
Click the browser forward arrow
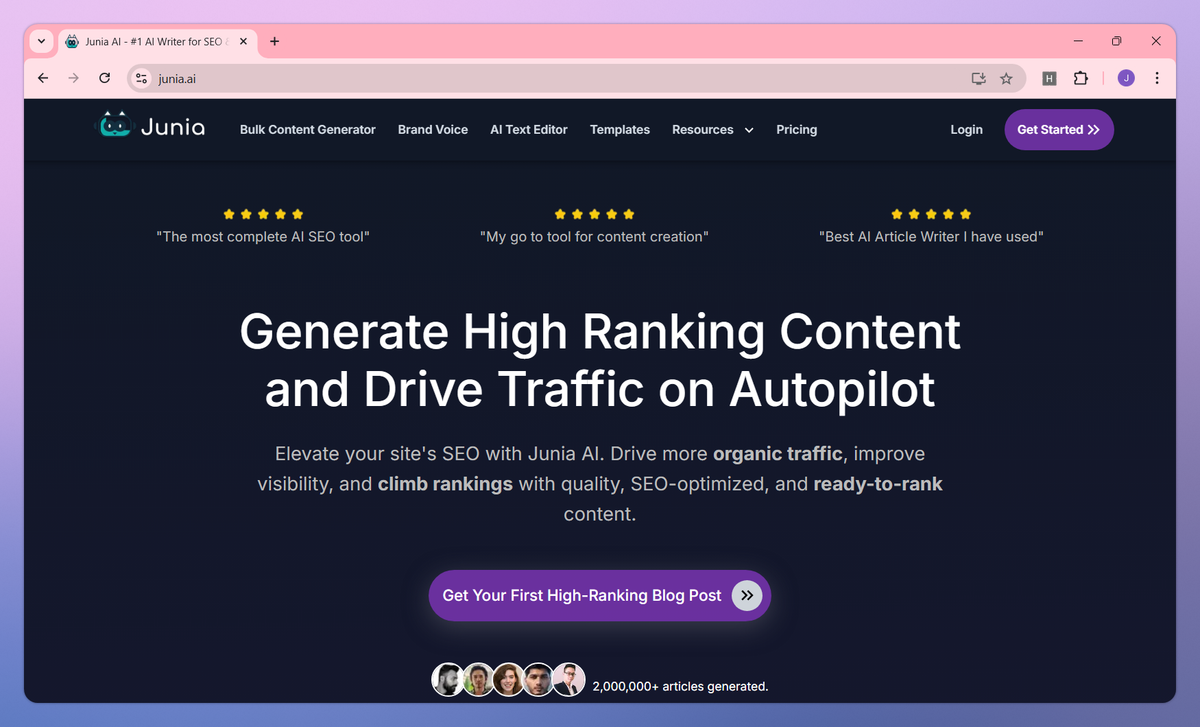(73, 78)
